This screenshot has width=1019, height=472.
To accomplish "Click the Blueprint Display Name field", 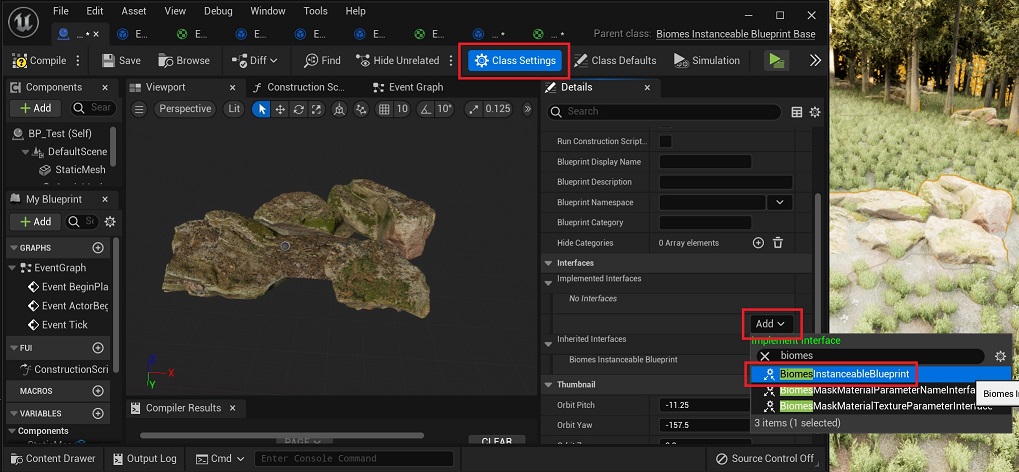I will pos(705,162).
